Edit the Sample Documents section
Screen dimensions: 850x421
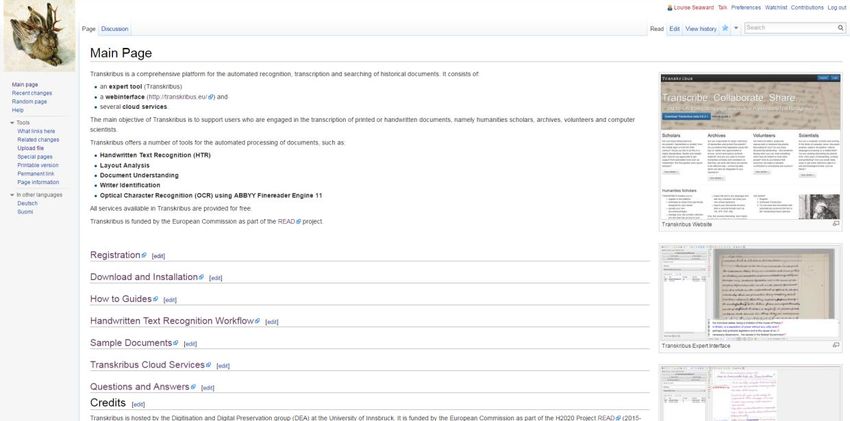[x=190, y=344]
